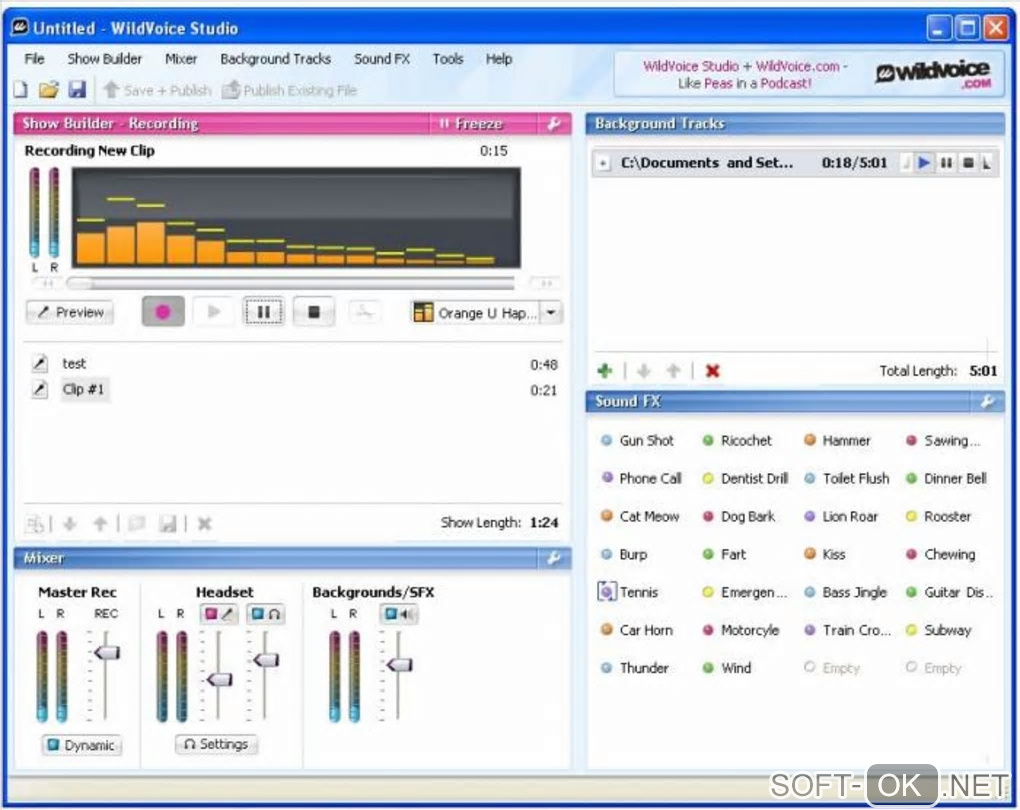Open Show Builder wrench settings
The image size is (1020, 810).
click(x=554, y=124)
